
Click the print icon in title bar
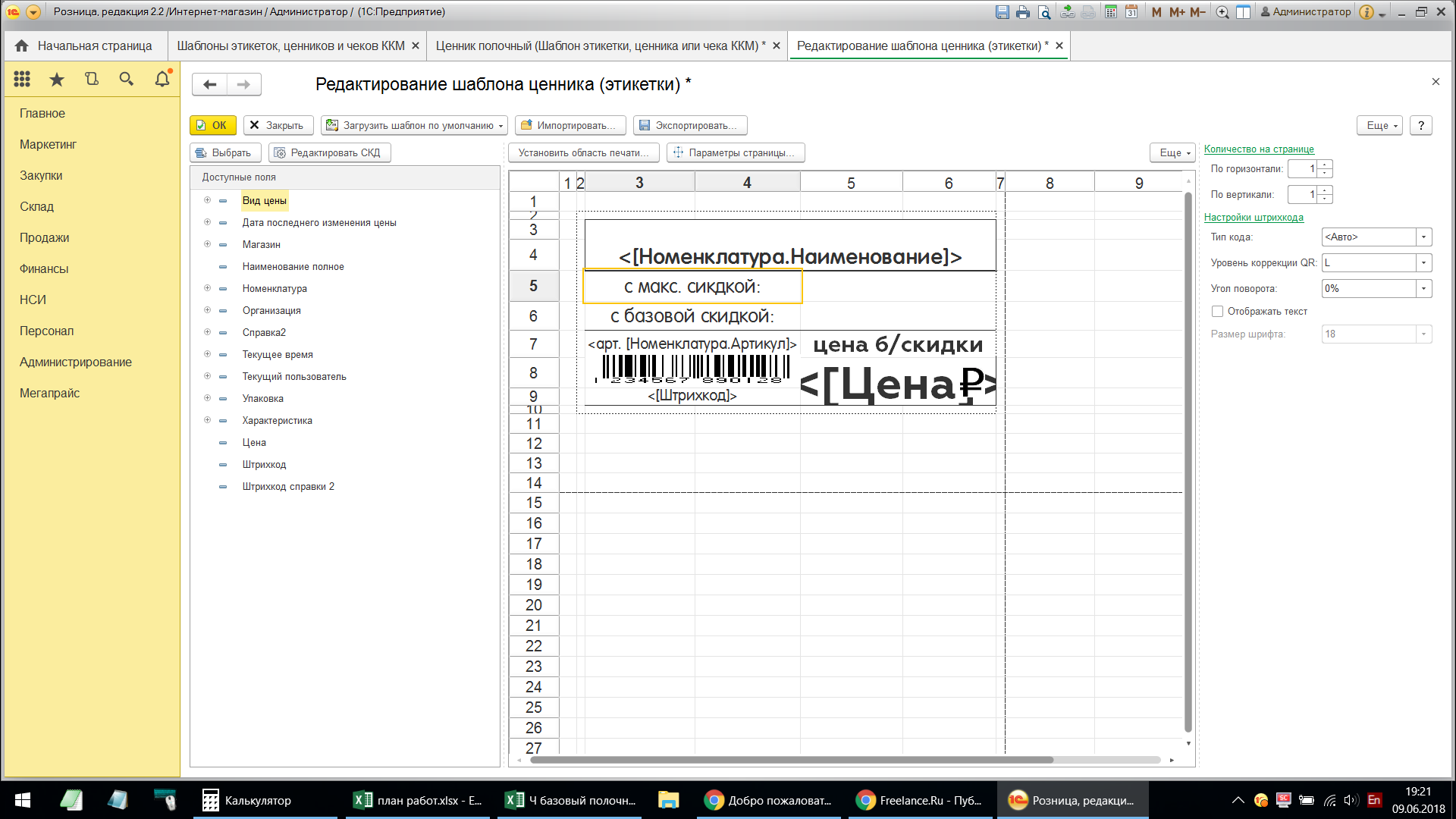coord(1023,12)
